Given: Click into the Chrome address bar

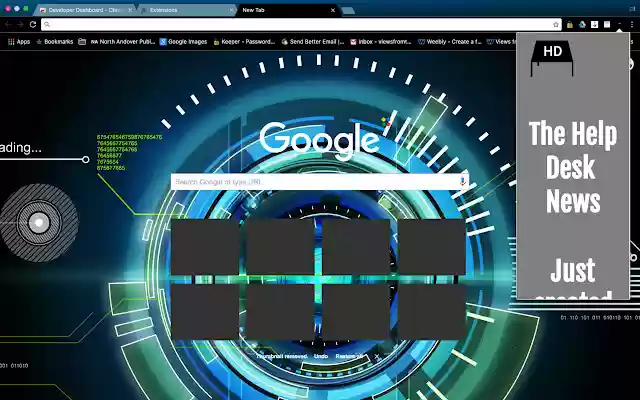Looking at the screenshot, I should (301, 24).
